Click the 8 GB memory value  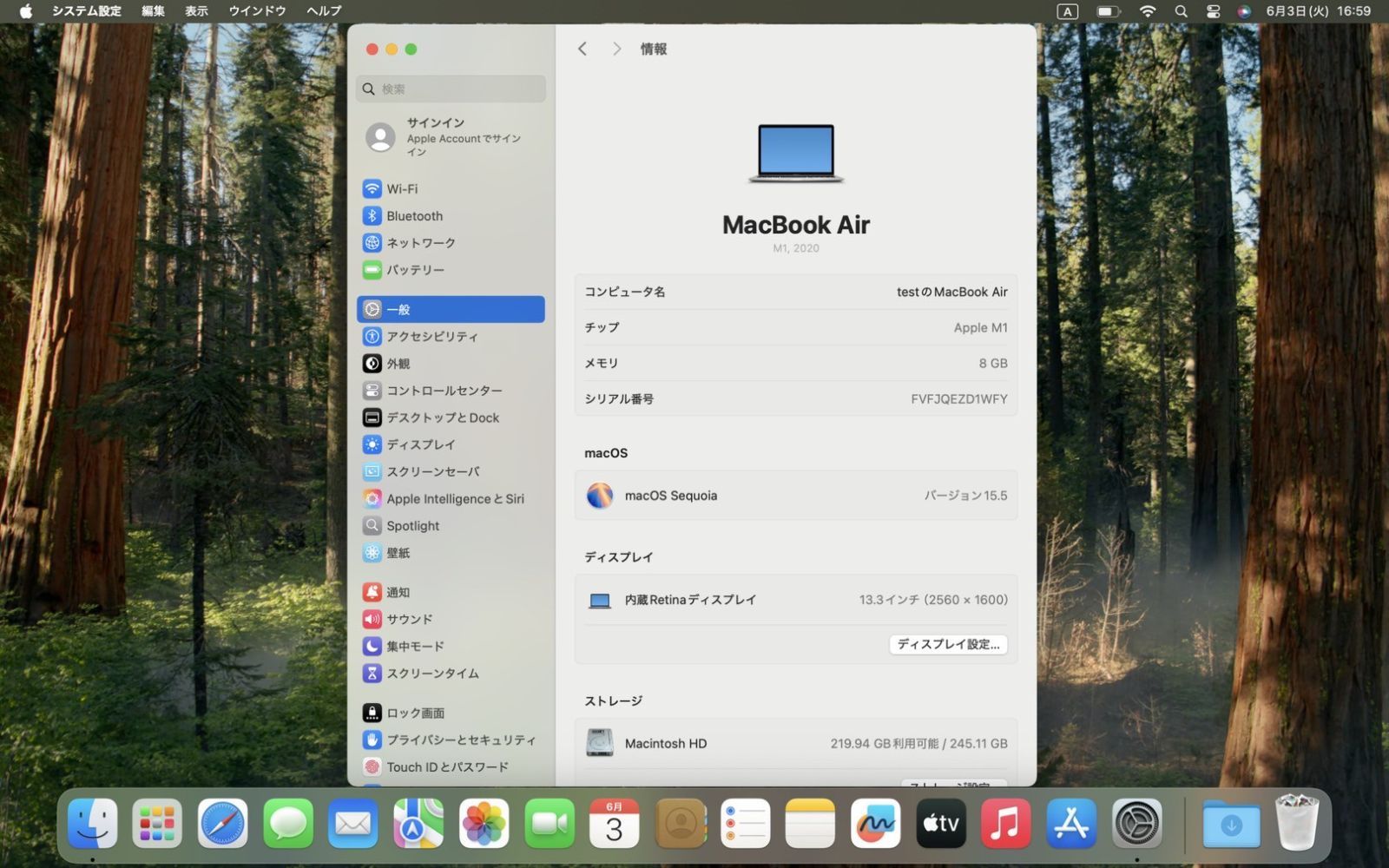(993, 363)
